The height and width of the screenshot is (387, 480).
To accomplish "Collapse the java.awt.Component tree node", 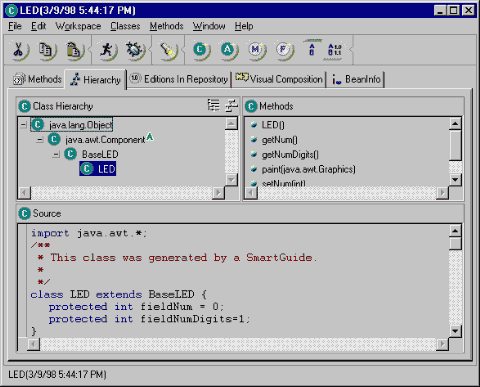I will tap(40, 140).
